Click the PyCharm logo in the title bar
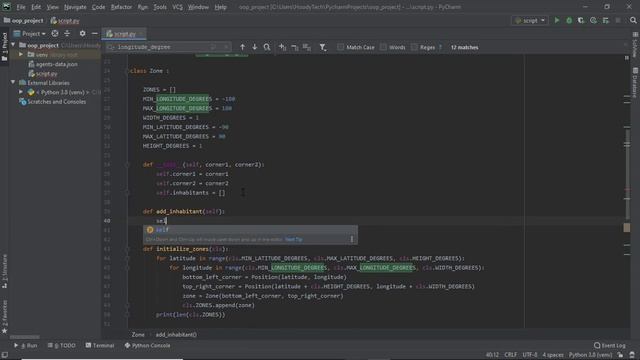 click(x=7, y=7)
